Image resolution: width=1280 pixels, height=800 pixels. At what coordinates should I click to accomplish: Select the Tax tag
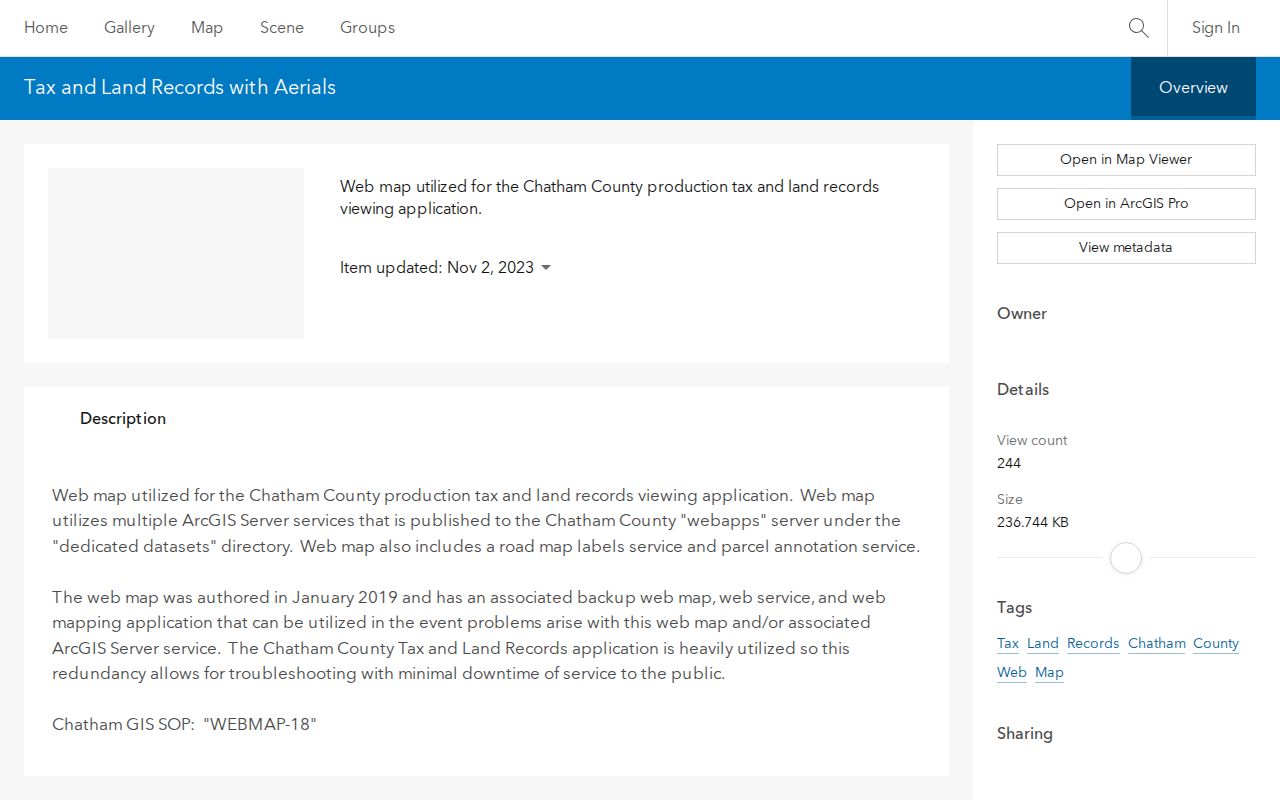pyautogui.click(x=1008, y=644)
